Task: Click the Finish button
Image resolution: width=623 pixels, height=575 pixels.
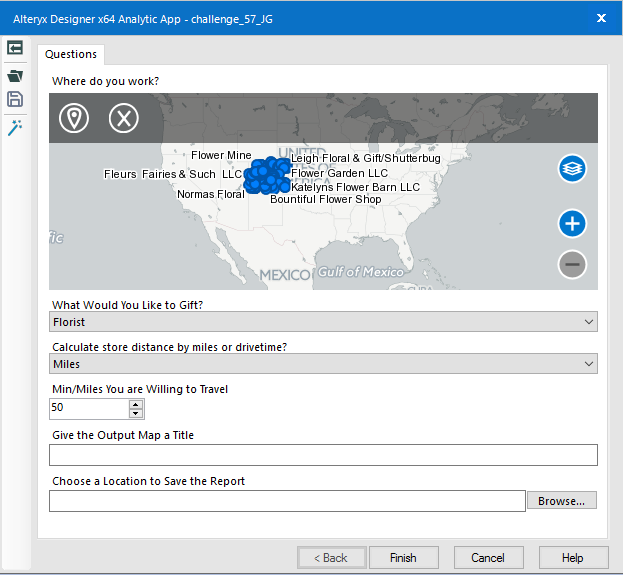Action: point(403,558)
